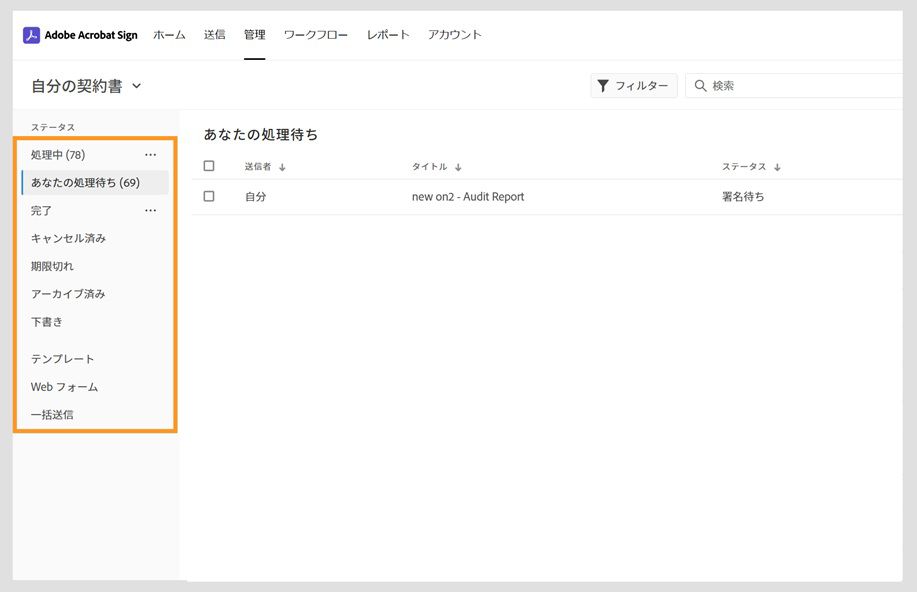Click the フィルター button
This screenshot has height=592, width=917.
click(632, 86)
